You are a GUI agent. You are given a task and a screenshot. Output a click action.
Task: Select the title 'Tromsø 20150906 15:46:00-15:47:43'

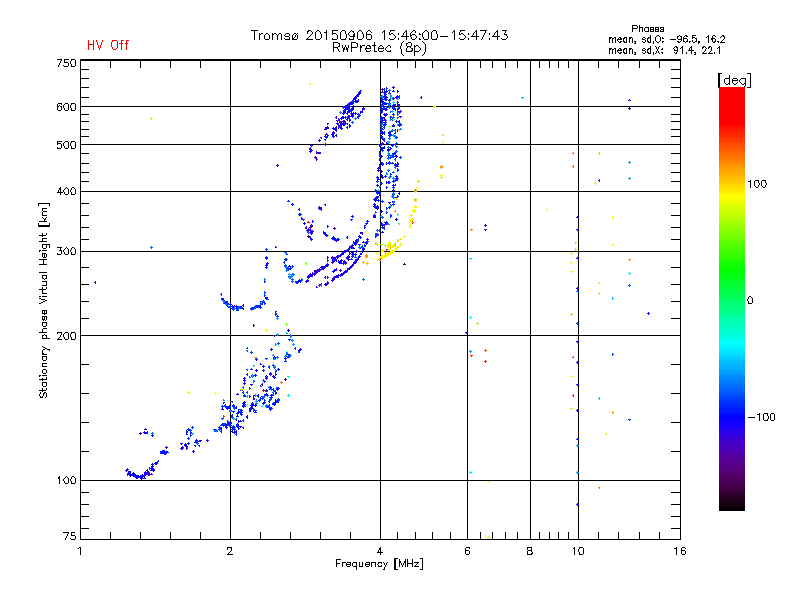tap(379, 35)
